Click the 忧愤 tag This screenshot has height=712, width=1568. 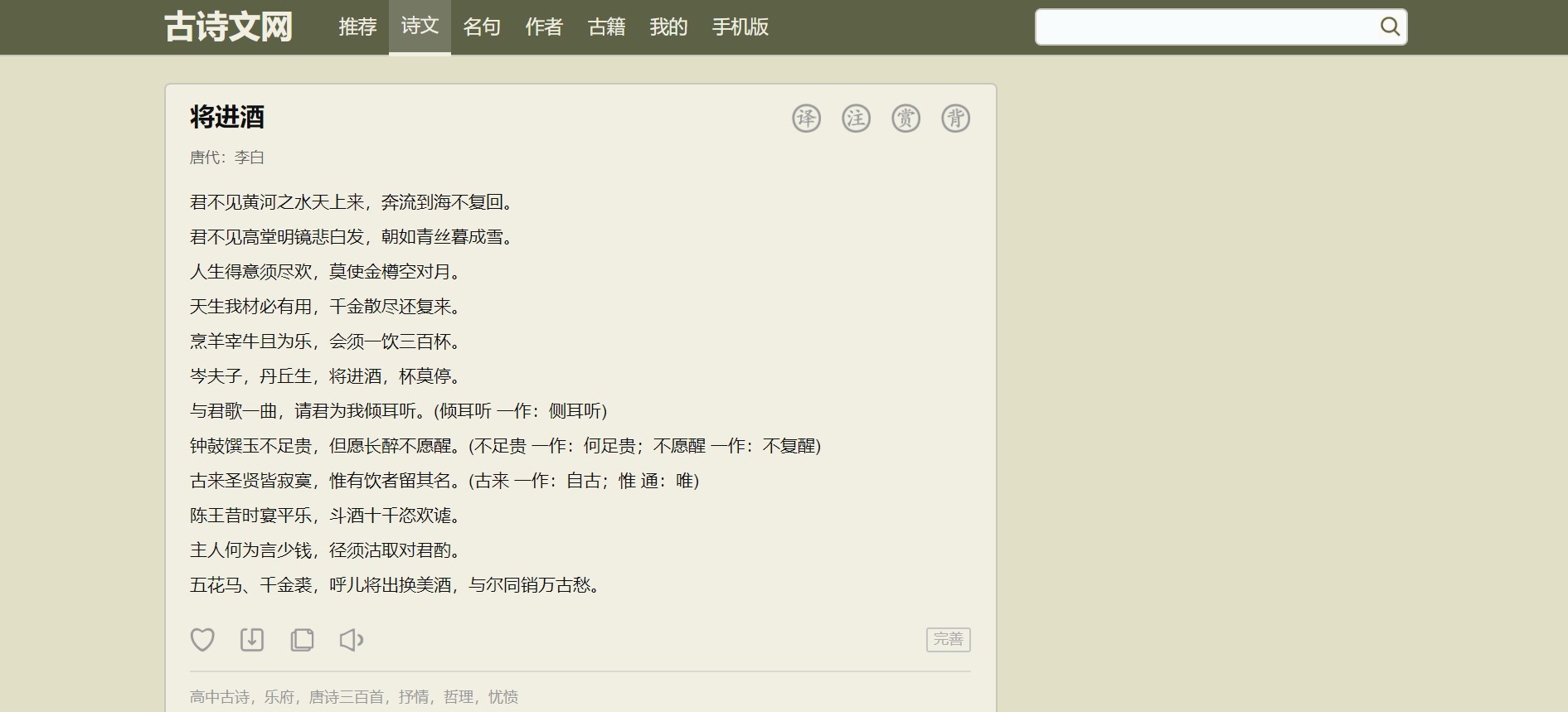point(503,697)
